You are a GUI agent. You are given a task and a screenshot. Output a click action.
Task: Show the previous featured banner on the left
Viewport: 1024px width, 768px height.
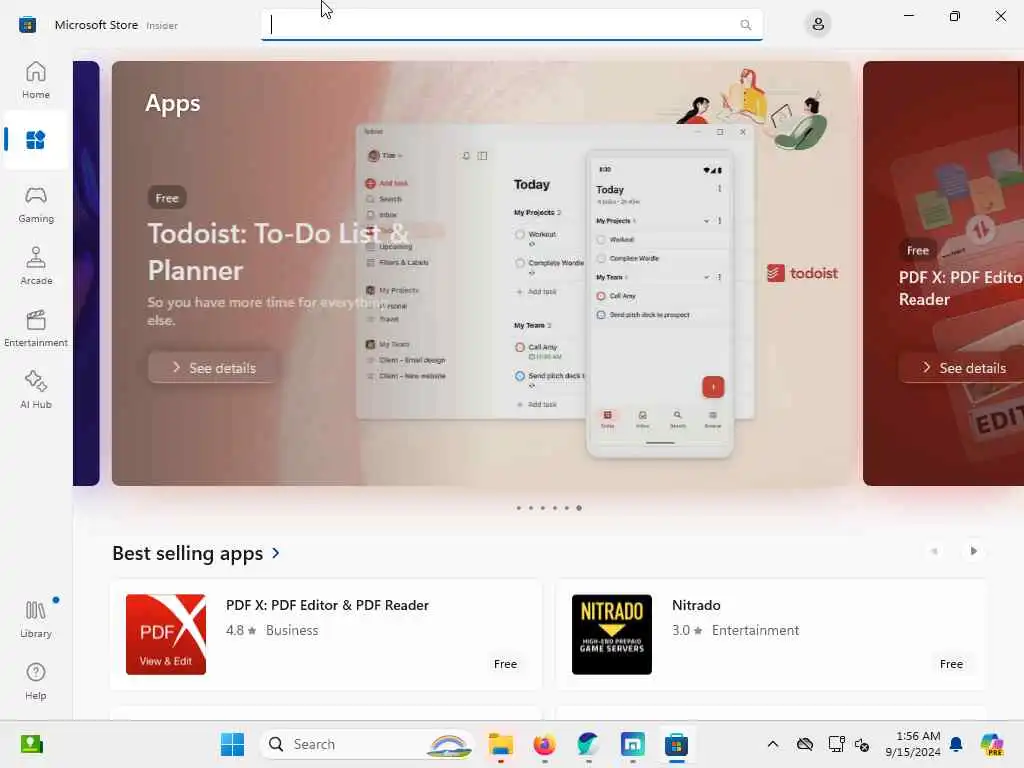coord(86,273)
